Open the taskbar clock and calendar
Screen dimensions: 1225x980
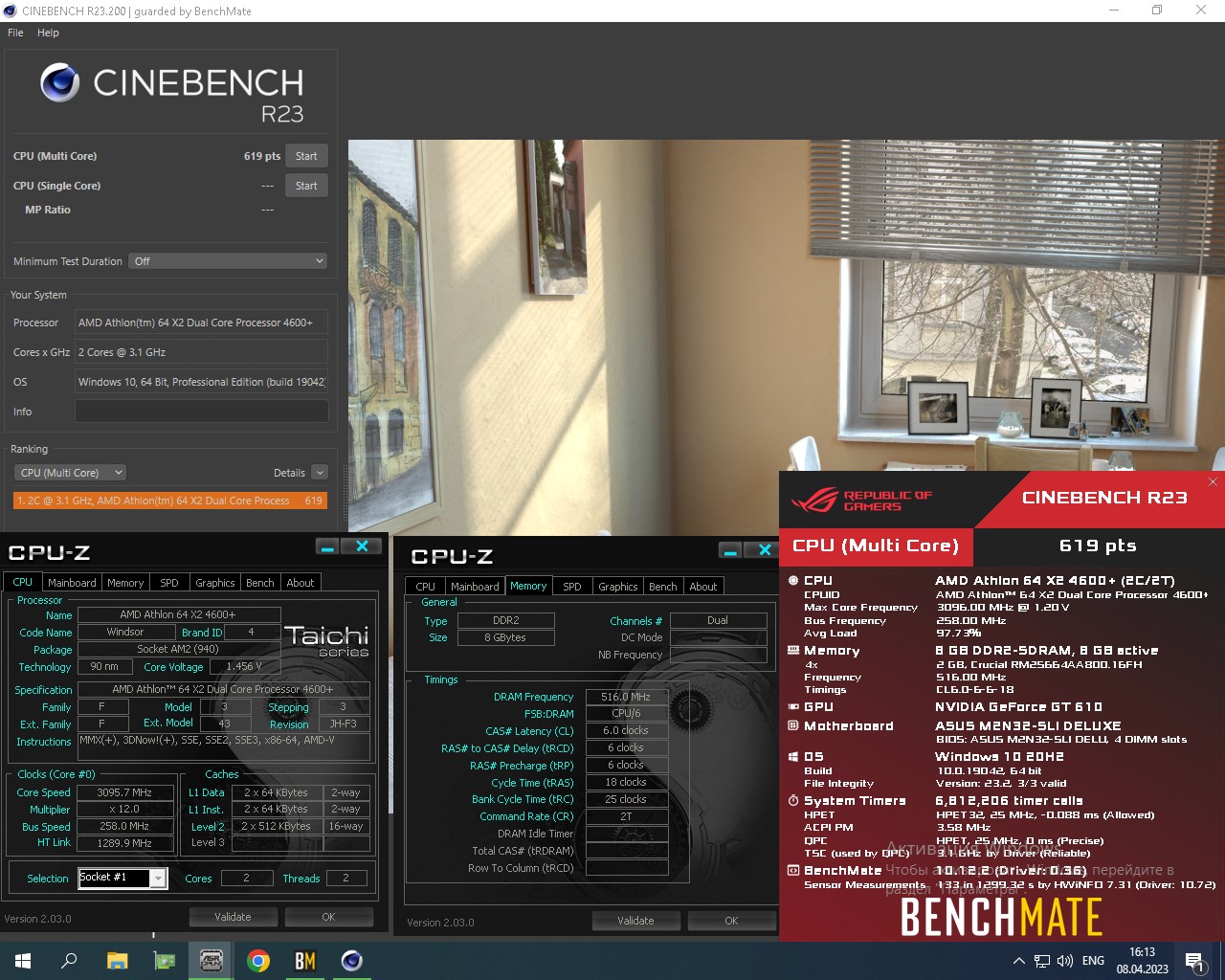(1143, 961)
